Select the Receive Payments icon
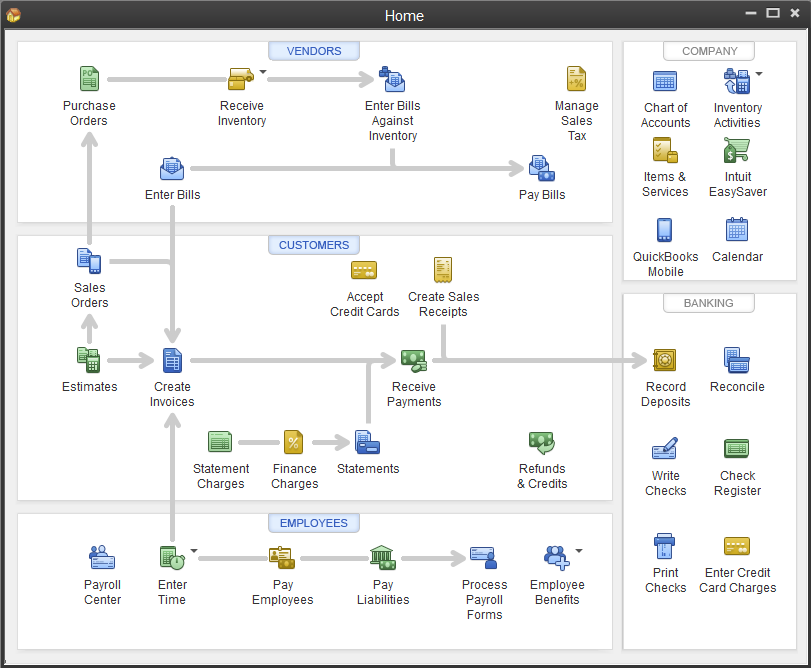This screenshot has height=668, width=811. point(413,360)
